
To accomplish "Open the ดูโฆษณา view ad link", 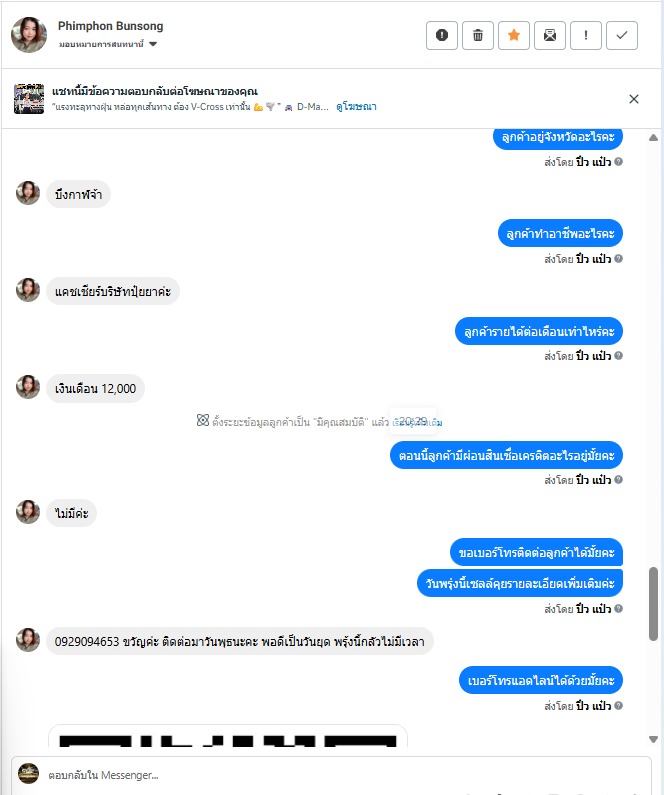I will (356, 106).
